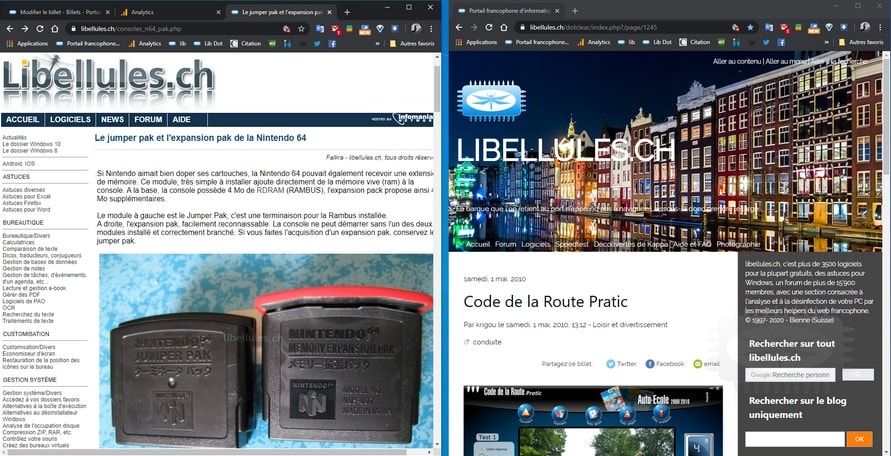Open the Jumper Pak photo
This screenshot has width=891, height=456.
point(266,351)
